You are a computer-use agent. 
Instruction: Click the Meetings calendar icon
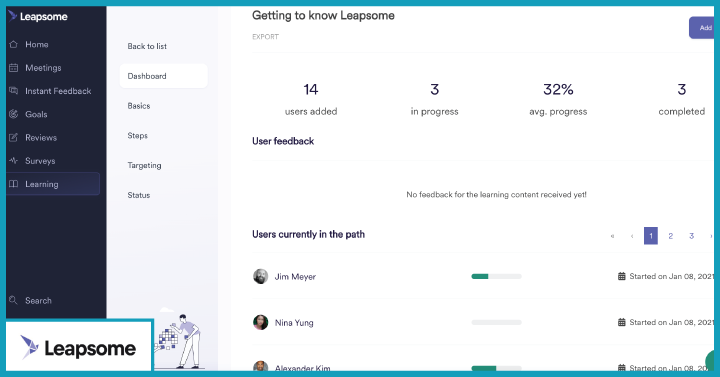(14, 68)
